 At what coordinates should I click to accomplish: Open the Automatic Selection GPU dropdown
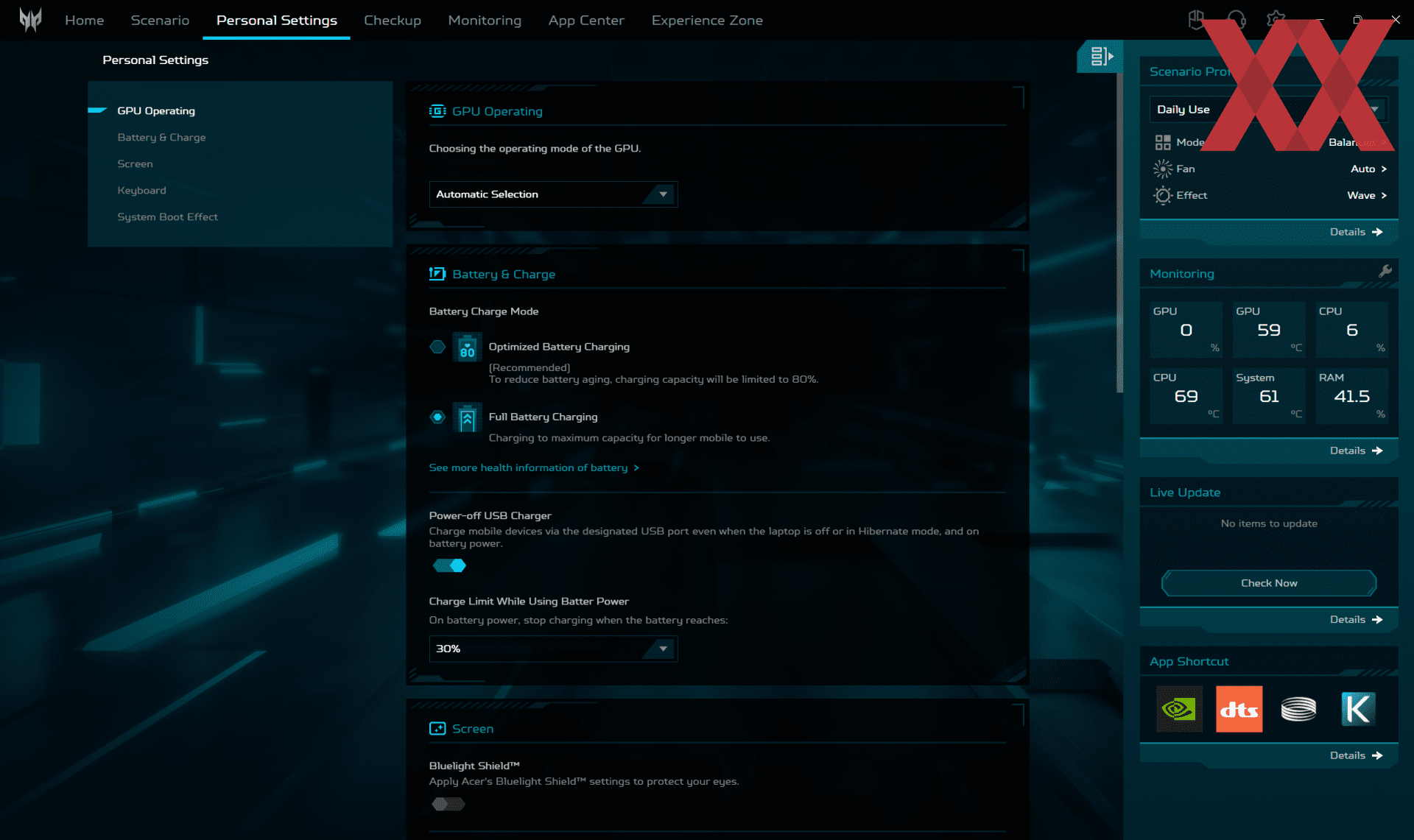coord(553,194)
